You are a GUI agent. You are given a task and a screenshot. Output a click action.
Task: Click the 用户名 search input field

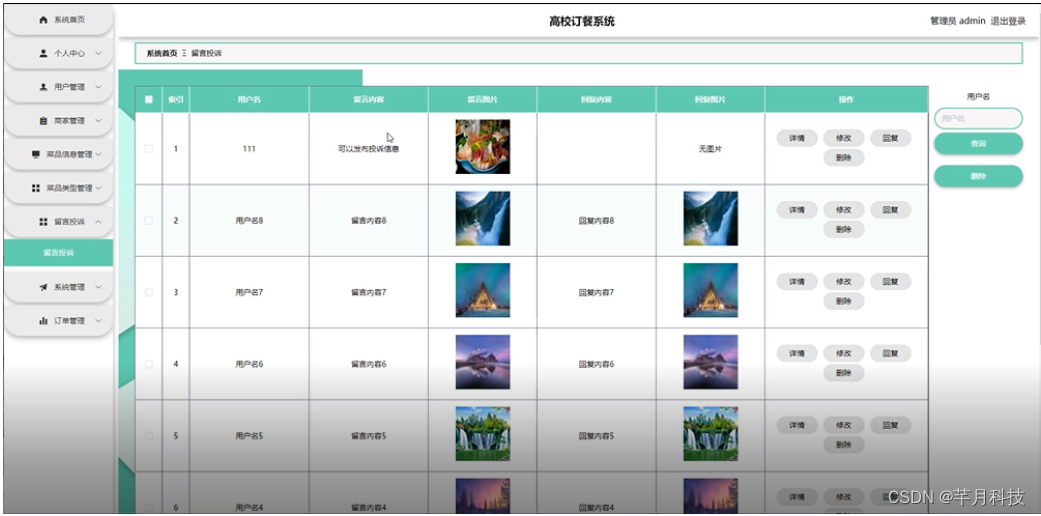[978, 118]
